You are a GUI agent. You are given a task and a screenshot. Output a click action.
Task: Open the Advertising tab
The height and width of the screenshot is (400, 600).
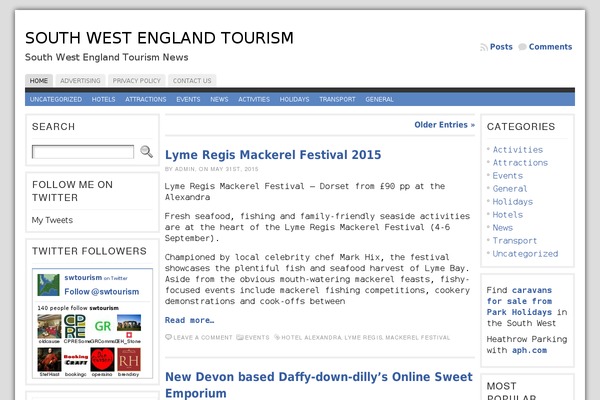coord(80,81)
